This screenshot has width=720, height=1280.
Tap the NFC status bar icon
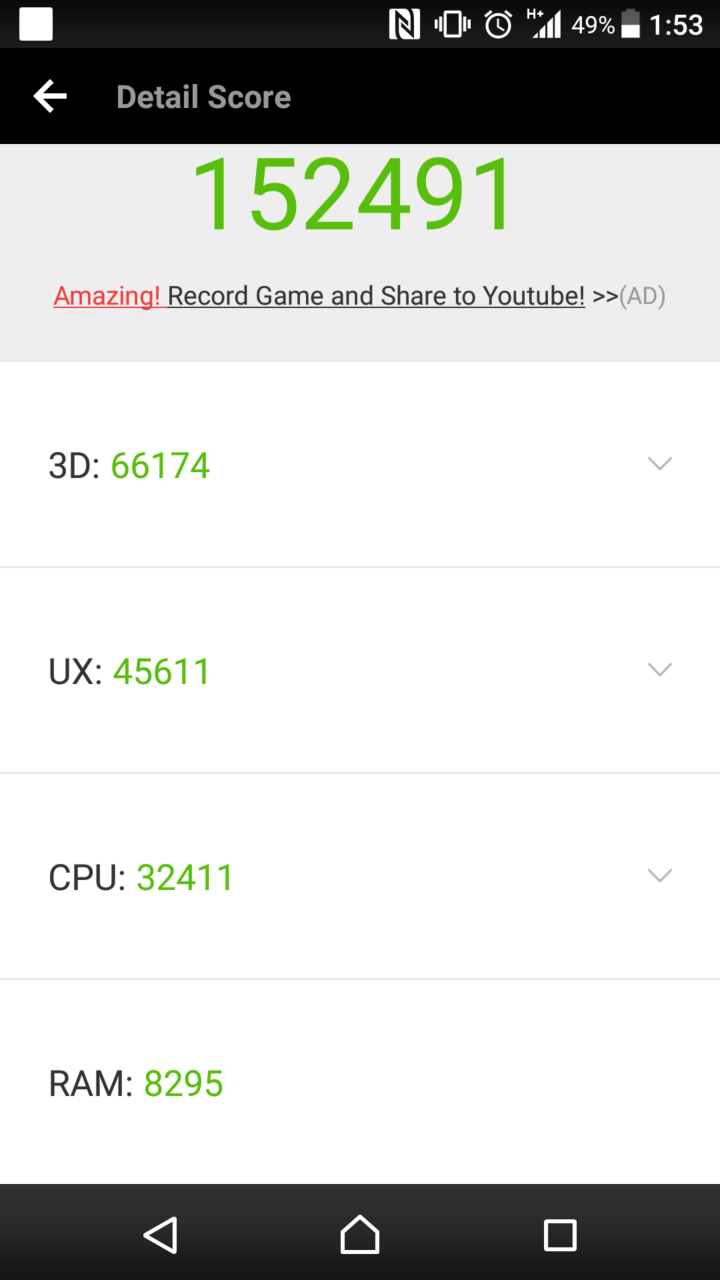[x=404, y=25]
